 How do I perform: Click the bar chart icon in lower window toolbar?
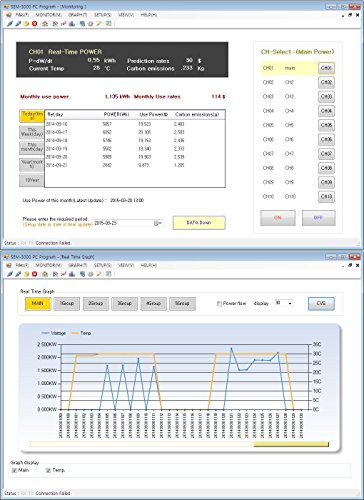tap(71, 274)
